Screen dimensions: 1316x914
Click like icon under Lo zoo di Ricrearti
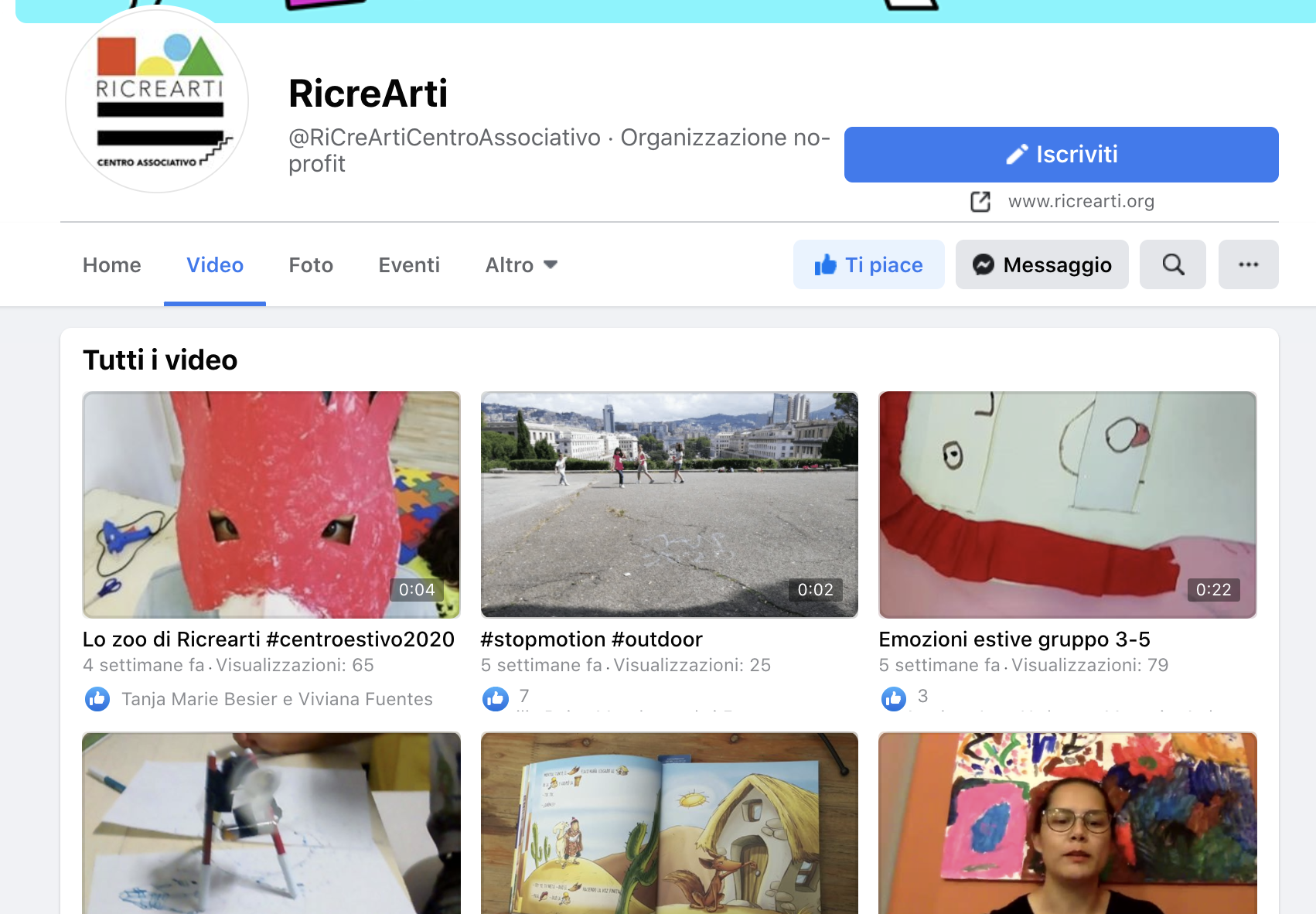point(97,699)
